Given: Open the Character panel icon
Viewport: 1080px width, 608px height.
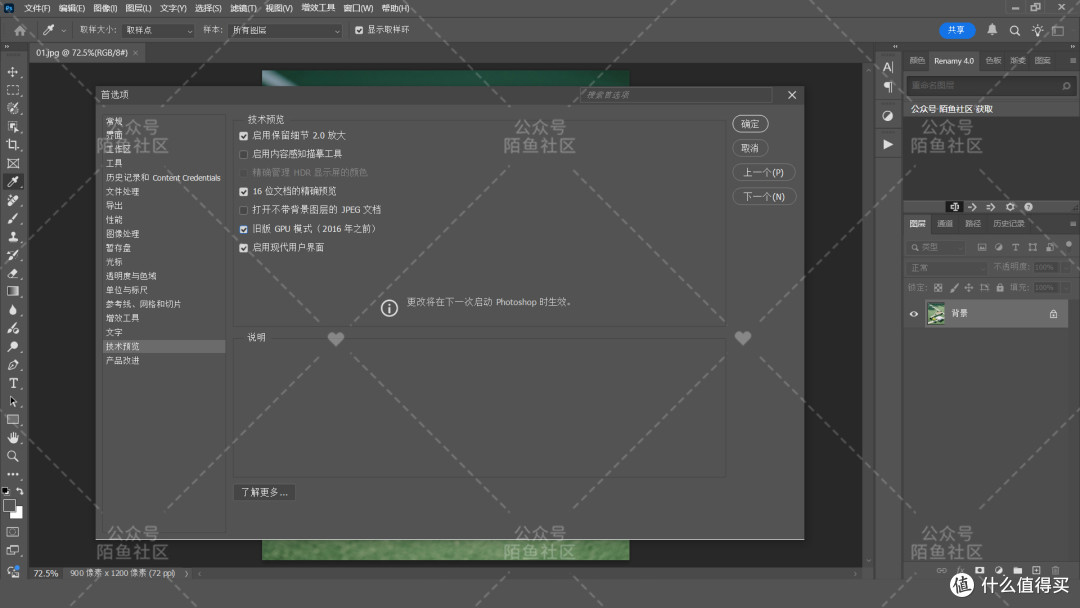Looking at the screenshot, I should click(888, 67).
